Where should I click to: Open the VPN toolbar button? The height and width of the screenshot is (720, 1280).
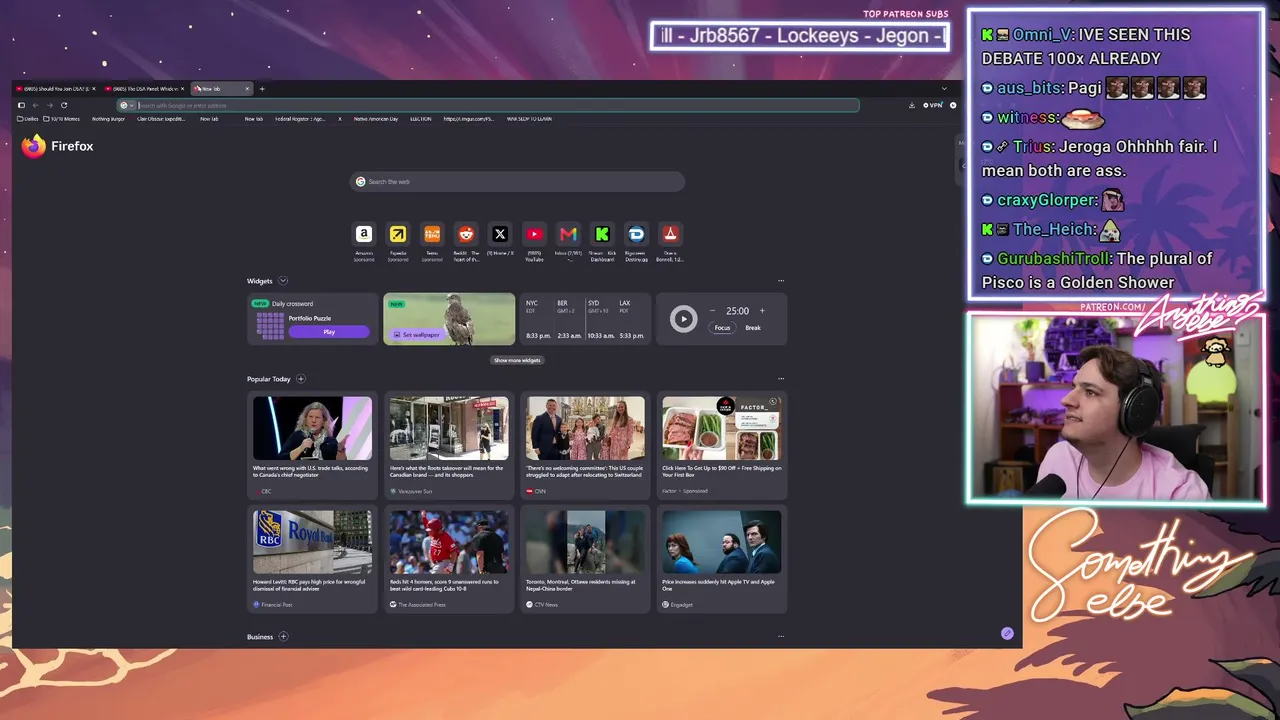tap(933, 105)
